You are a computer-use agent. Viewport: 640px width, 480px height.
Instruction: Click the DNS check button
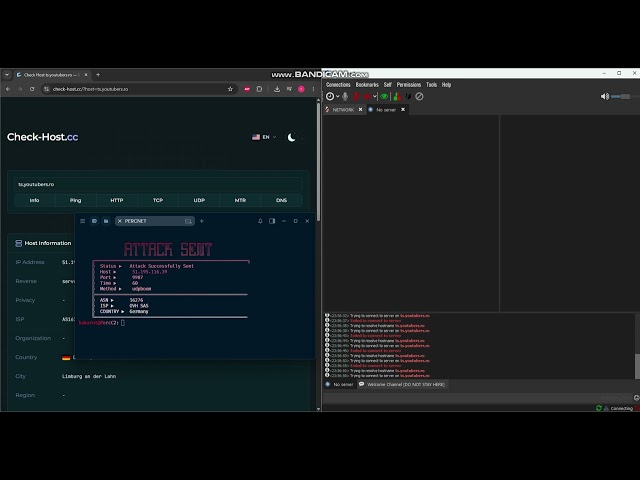pyautogui.click(x=281, y=200)
